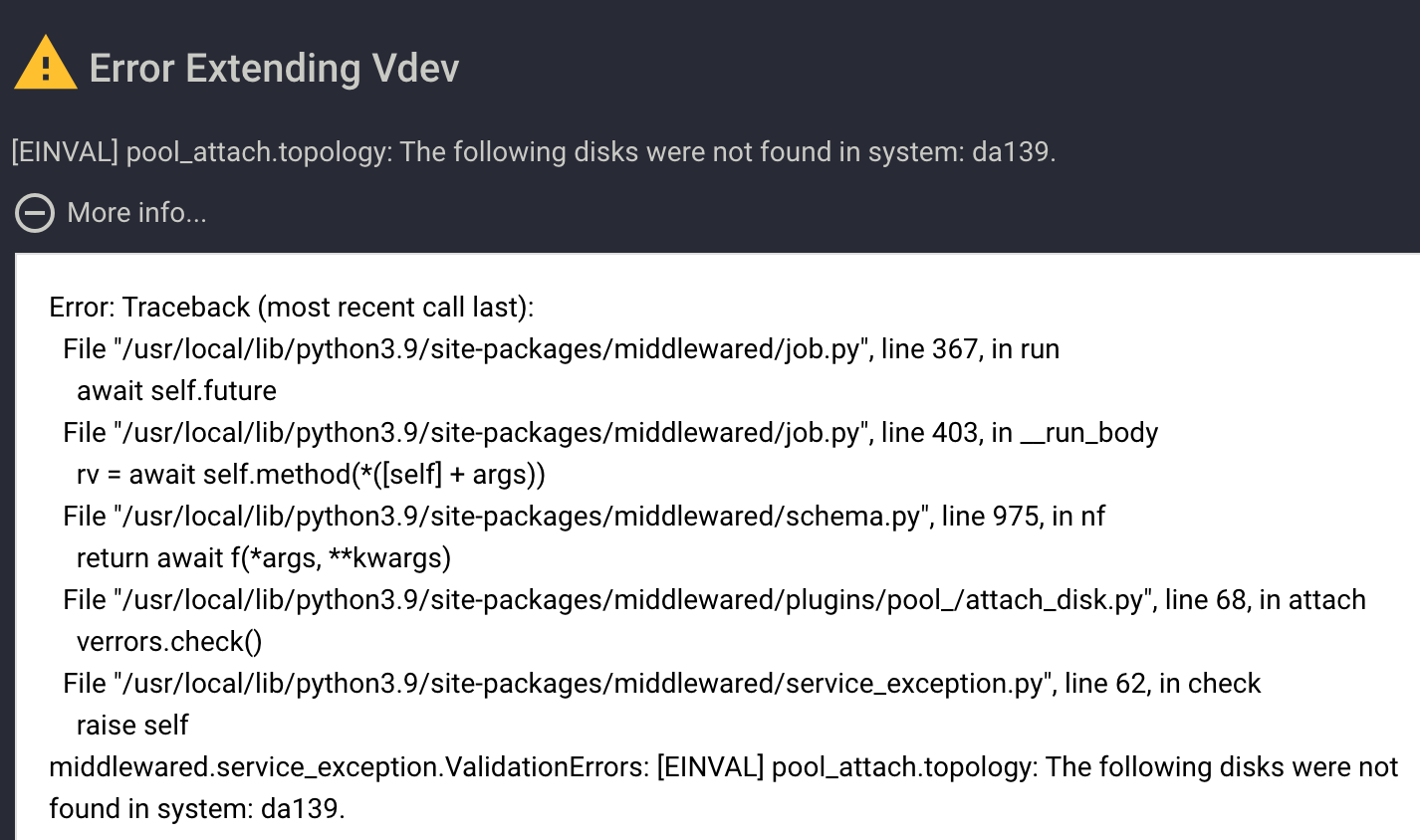Screen dimensions: 1420x840
Task: Click the job.py line 403 __run_body entry
Action: pyautogui.click(x=610, y=433)
